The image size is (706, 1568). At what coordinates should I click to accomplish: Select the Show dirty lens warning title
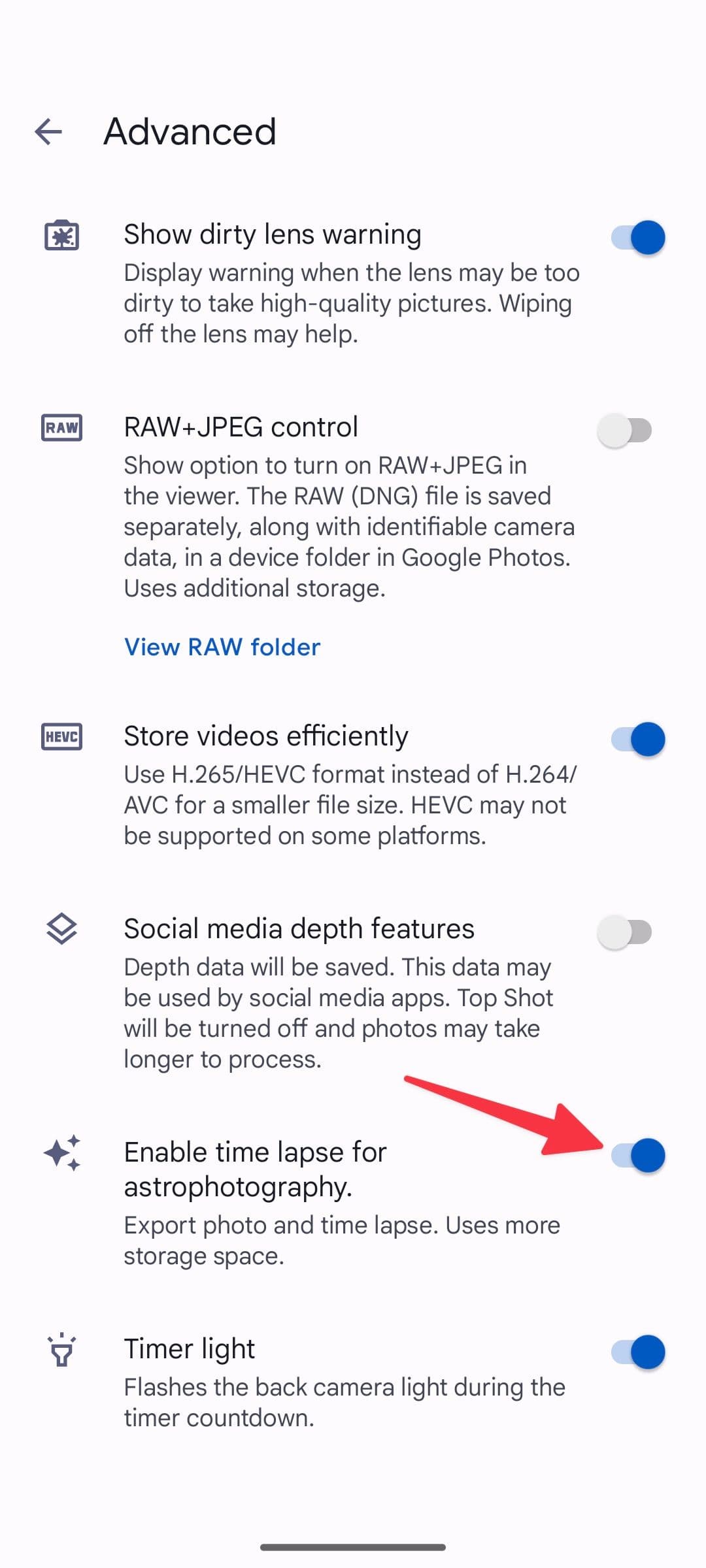click(x=273, y=235)
